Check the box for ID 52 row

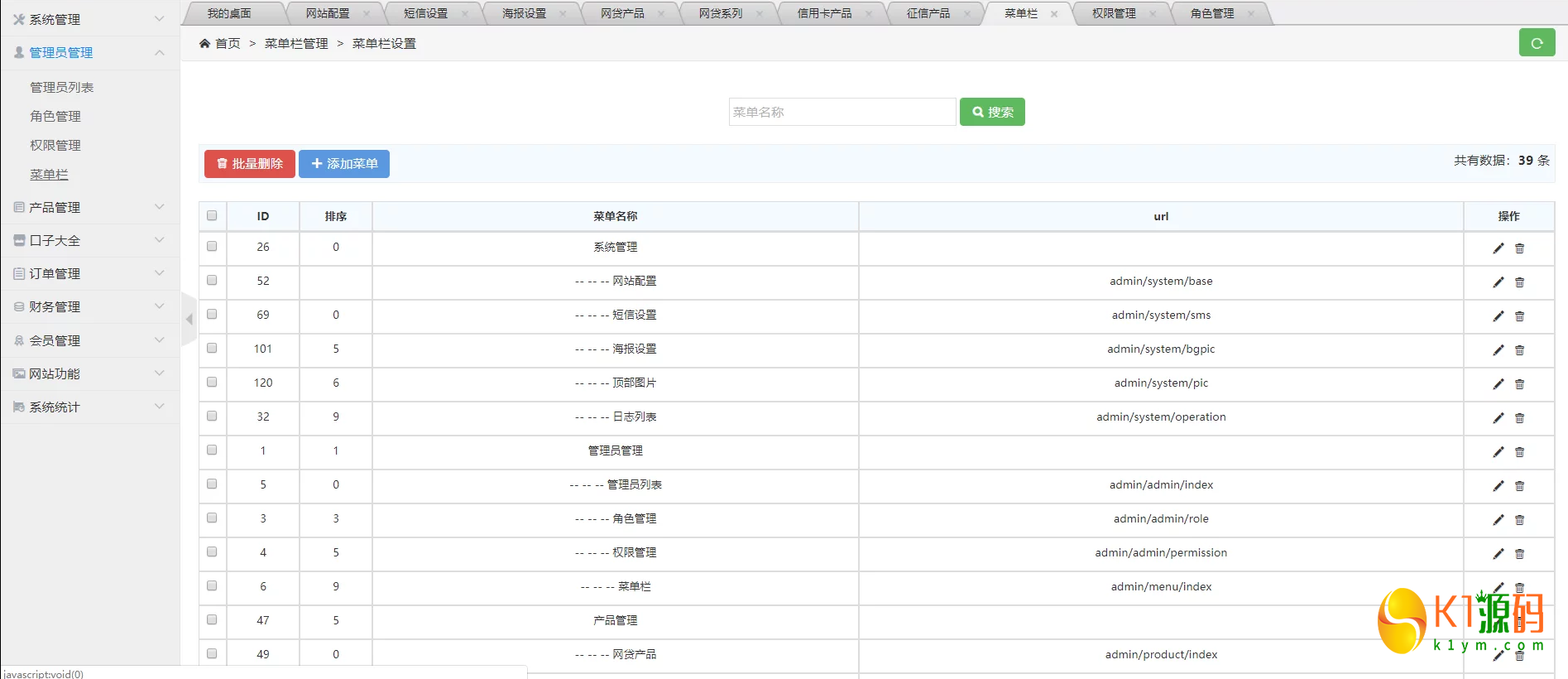coord(212,280)
